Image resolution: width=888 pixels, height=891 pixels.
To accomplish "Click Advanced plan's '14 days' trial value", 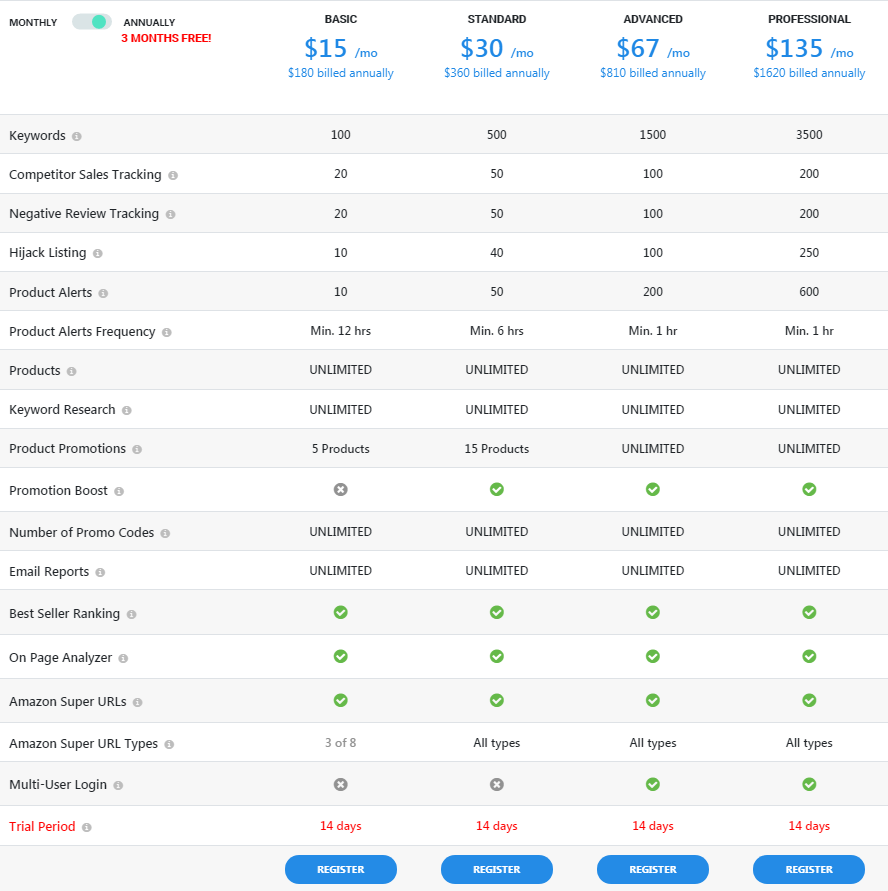I will (x=653, y=826).
